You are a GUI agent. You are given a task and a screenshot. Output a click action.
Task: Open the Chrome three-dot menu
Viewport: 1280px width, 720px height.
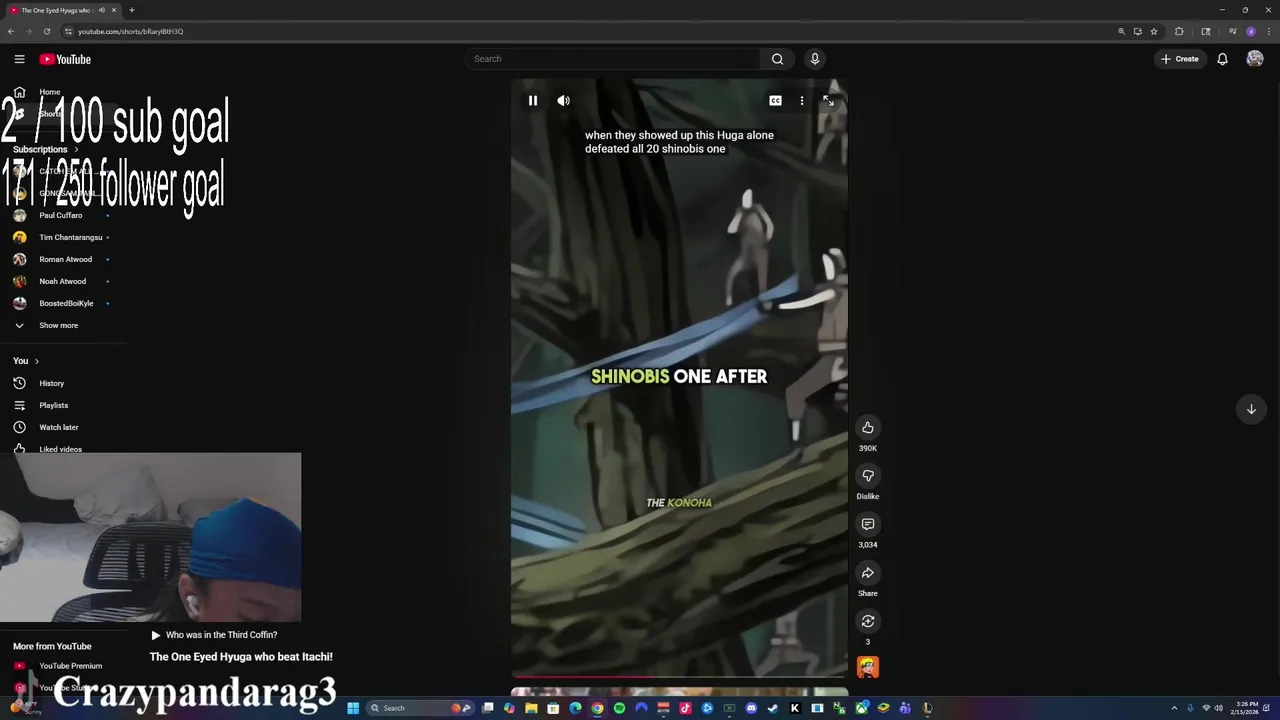(1269, 31)
